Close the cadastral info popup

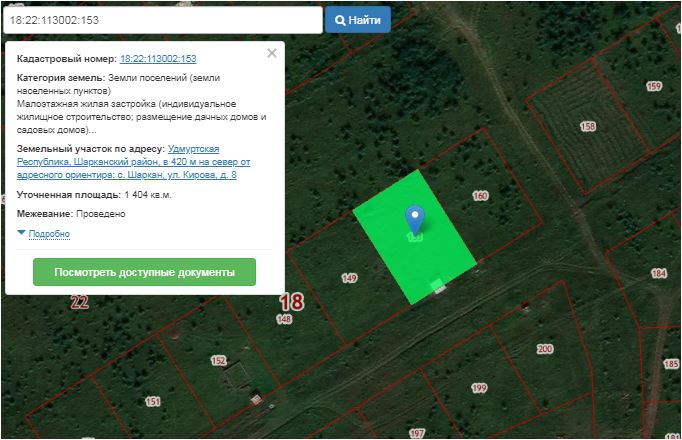coord(272,54)
